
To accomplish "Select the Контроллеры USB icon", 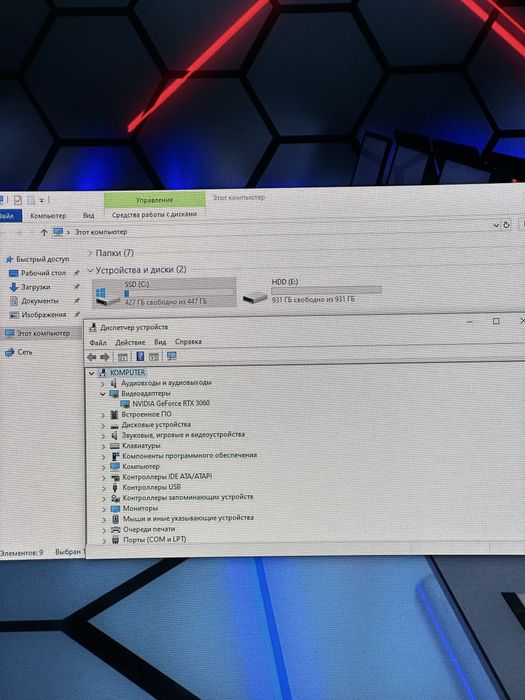I will click(x=115, y=488).
